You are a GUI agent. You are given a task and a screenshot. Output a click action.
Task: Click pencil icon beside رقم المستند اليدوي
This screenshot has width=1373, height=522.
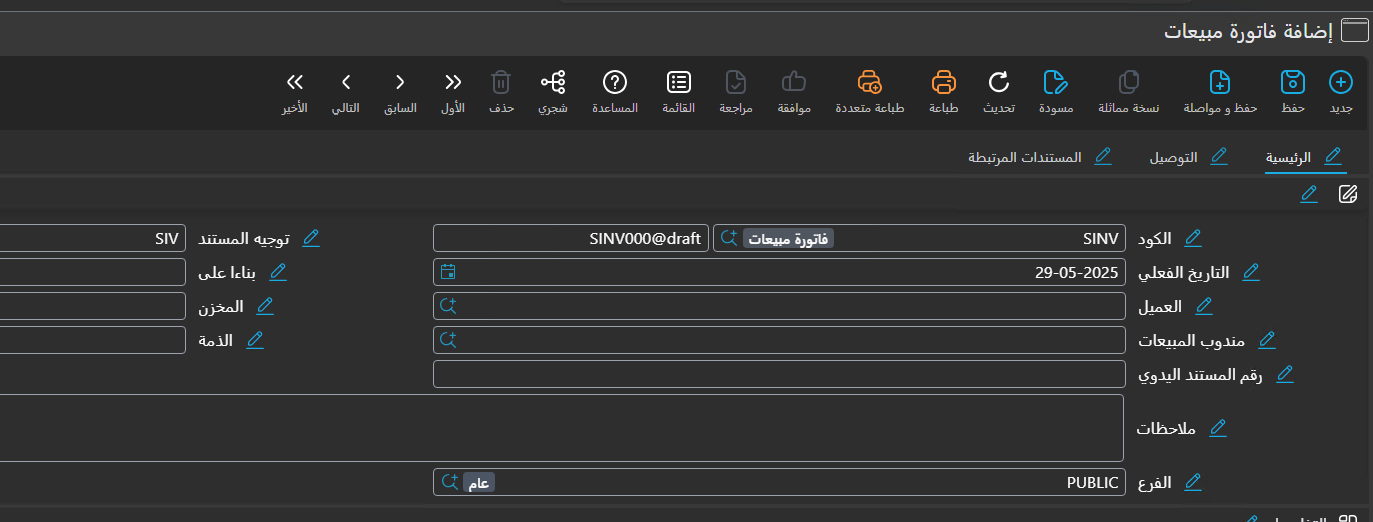(1285, 374)
